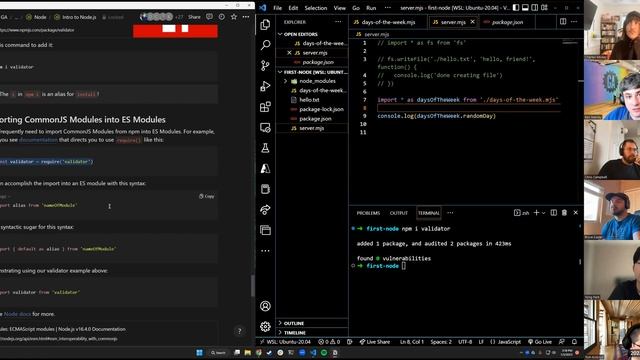The width and height of the screenshot is (640, 360).
Task: Open the Selection menu
Action: [316, 8]
